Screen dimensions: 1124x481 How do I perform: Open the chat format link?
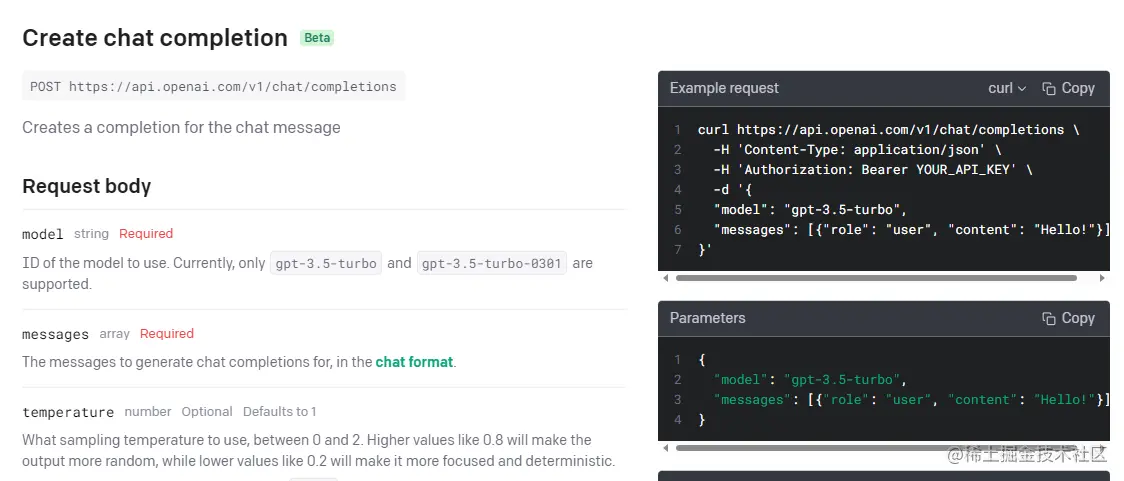click(414, 362)
